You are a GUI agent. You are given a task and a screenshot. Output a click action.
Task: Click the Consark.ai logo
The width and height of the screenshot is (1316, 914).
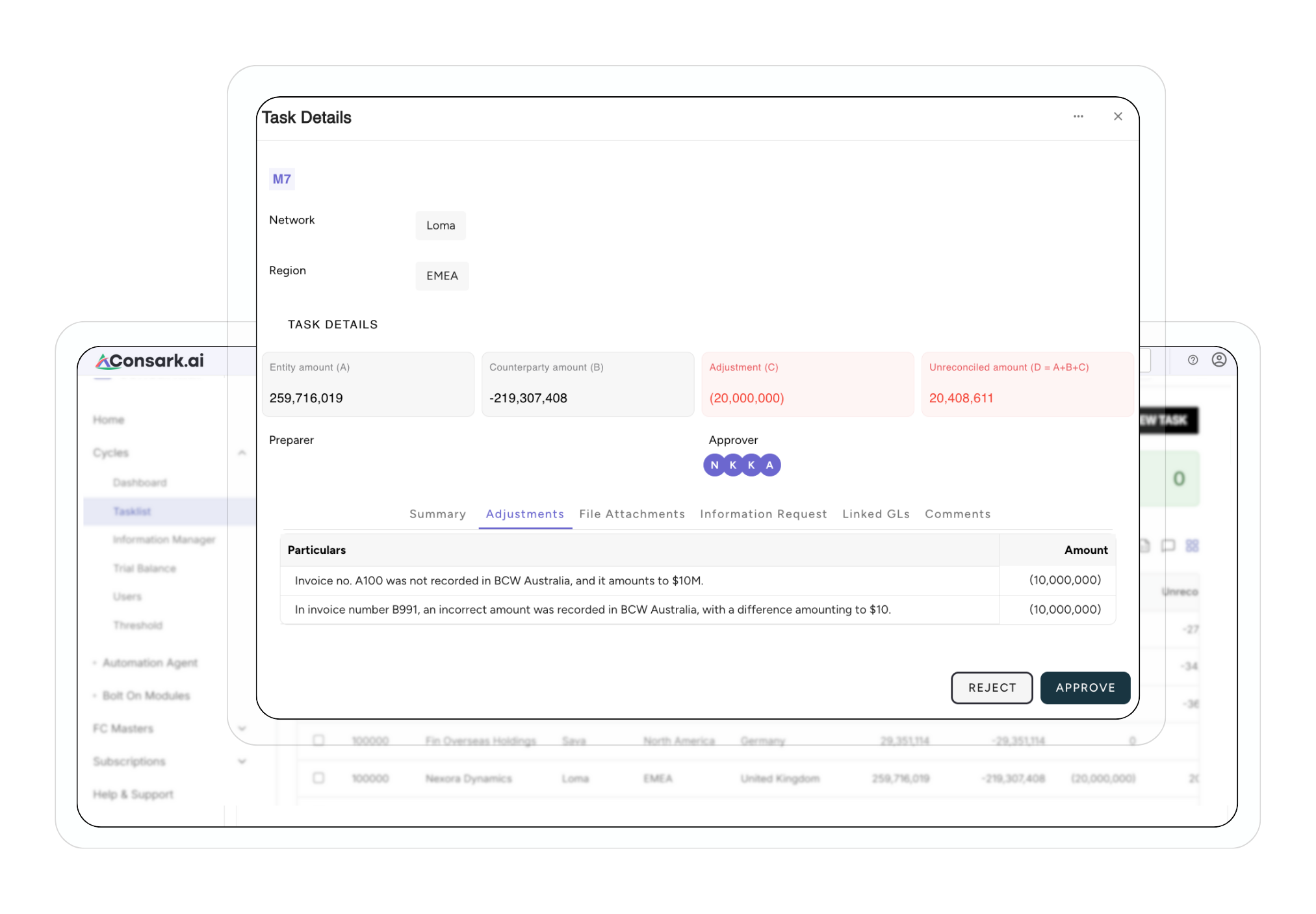tap(150, 361)
